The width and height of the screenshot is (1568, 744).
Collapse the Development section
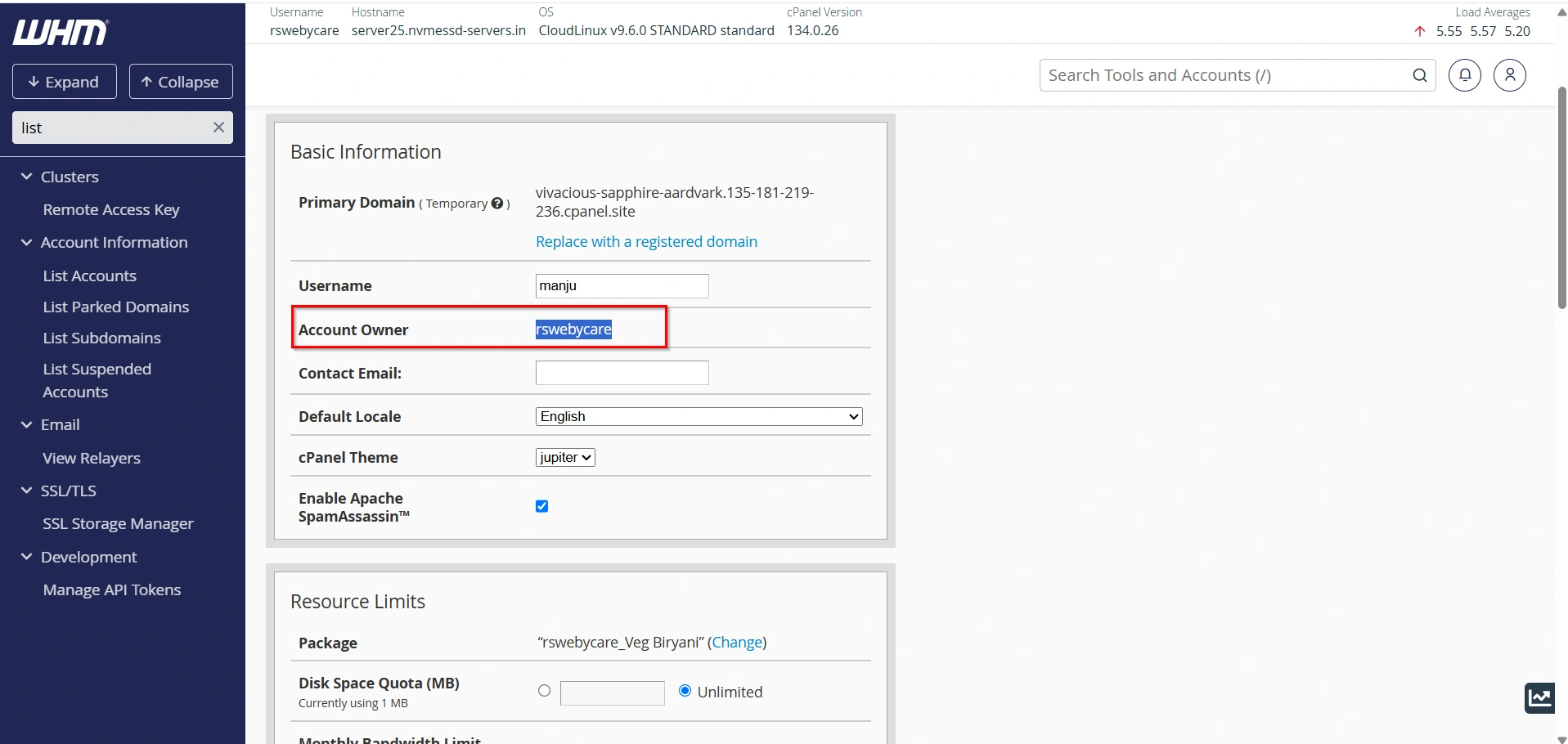[x=26, y=557]
